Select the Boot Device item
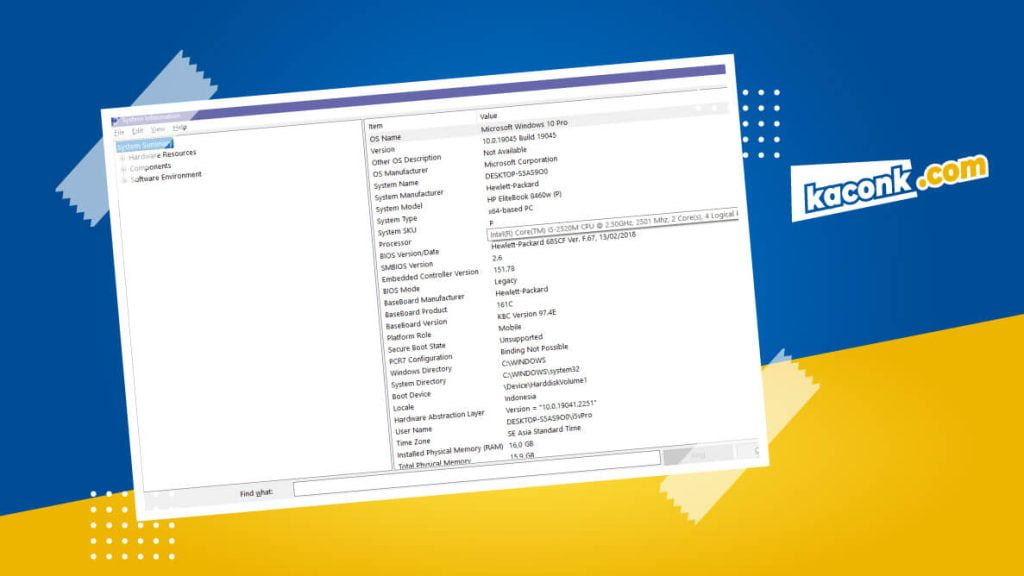This screenshot has height=576, width=1024. tap(411, 395)
